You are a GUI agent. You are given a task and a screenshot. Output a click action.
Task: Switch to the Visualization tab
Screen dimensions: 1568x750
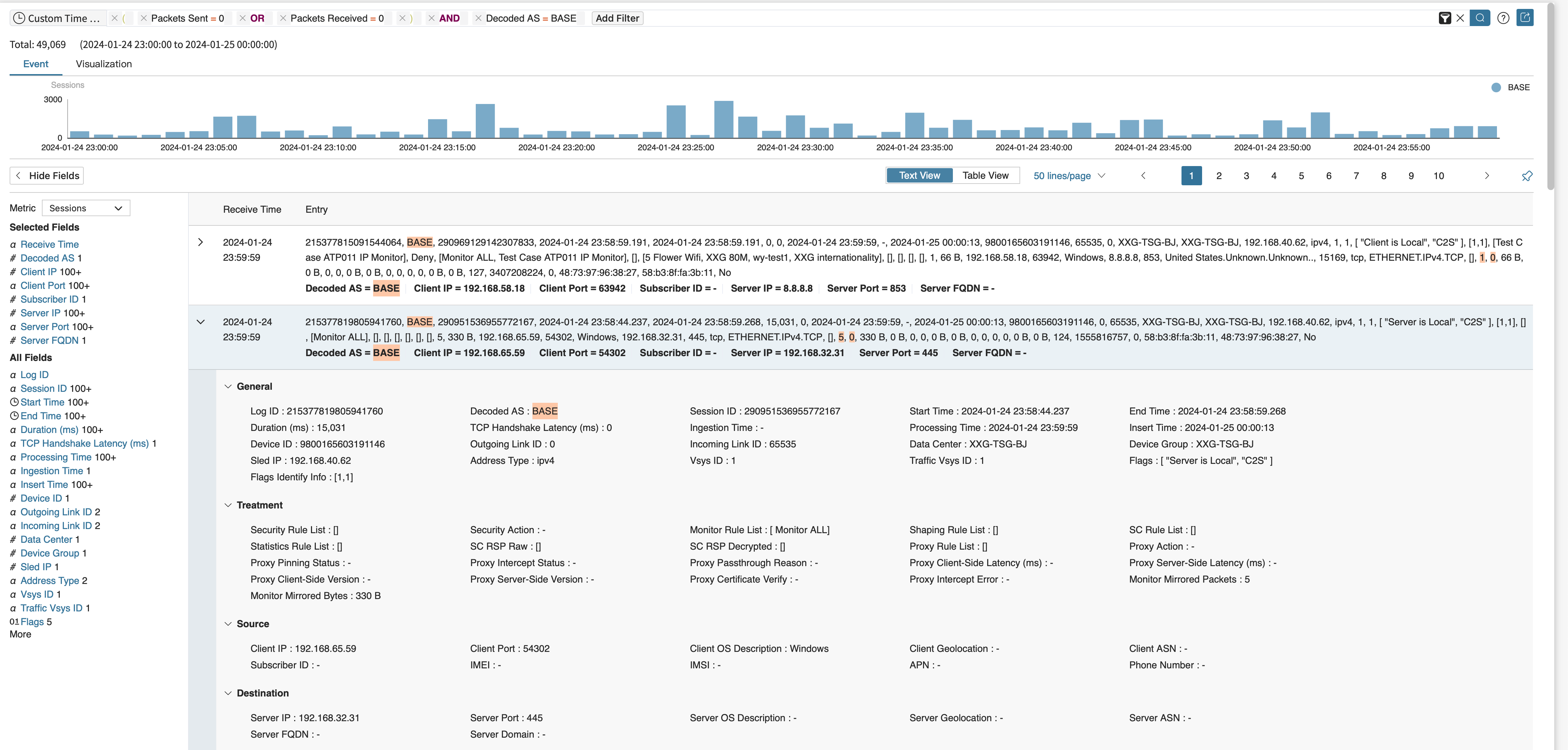[x=103, y=64]
